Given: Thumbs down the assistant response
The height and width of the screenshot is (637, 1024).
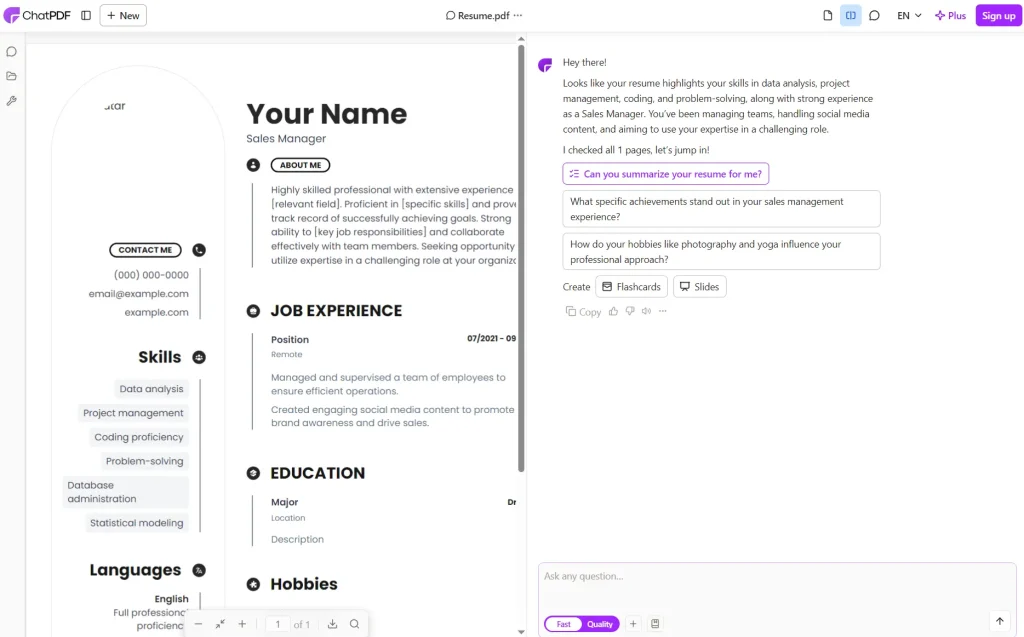Looking at the screenshot, I should pyautogui.click(x=630, y=311).
